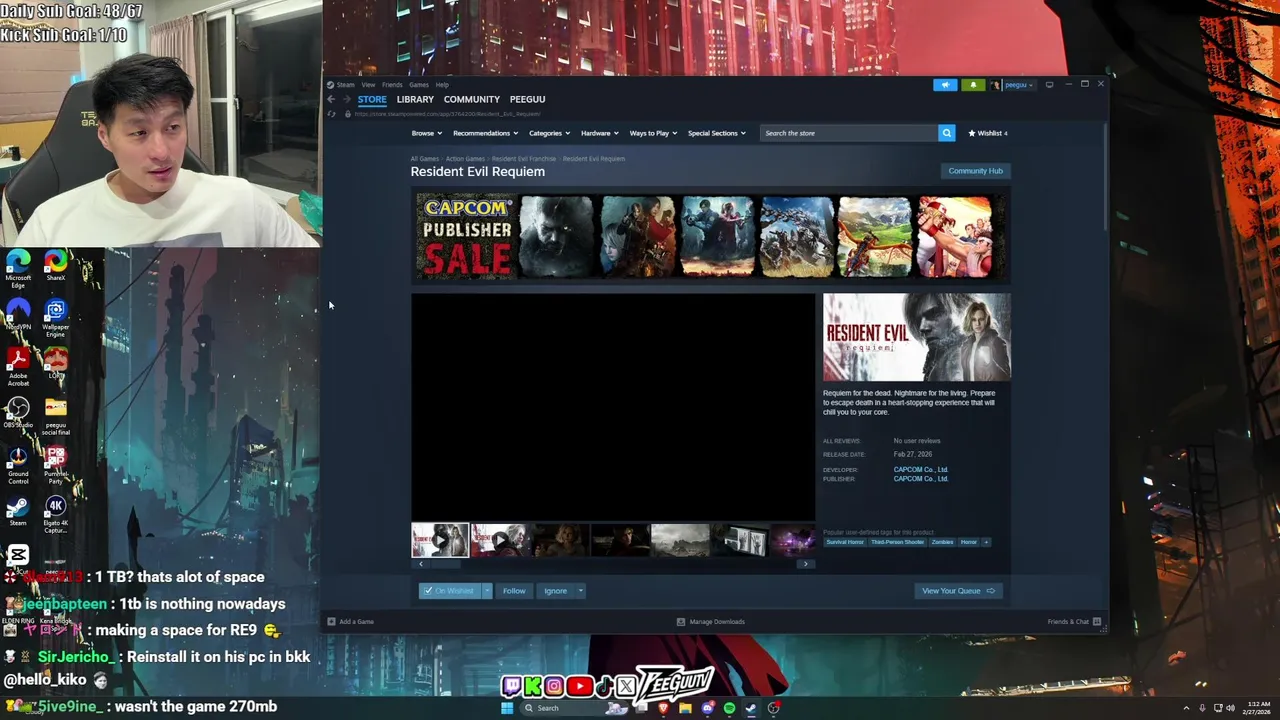
Task: Open peeguu social final folder
Action: pos(55,415)
